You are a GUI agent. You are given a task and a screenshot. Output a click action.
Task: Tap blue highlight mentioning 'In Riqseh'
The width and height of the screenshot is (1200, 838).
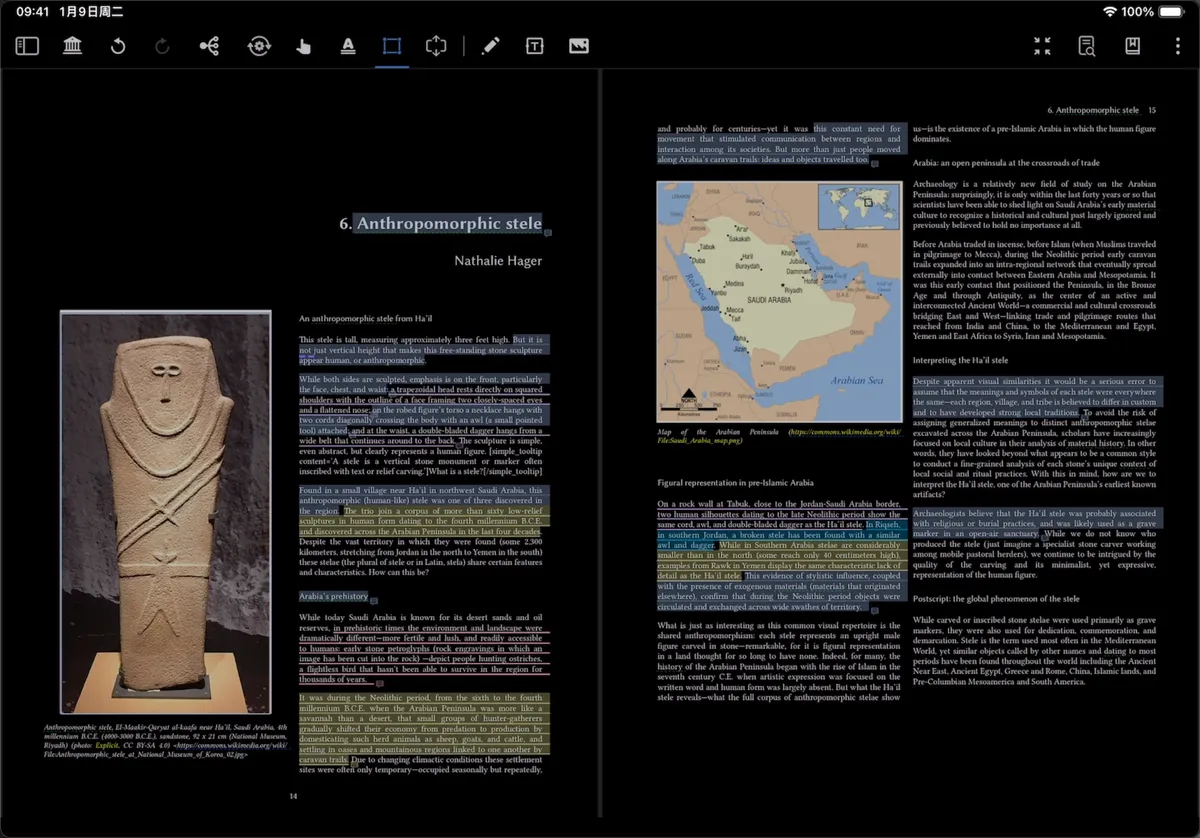click(x=780, y=535)
